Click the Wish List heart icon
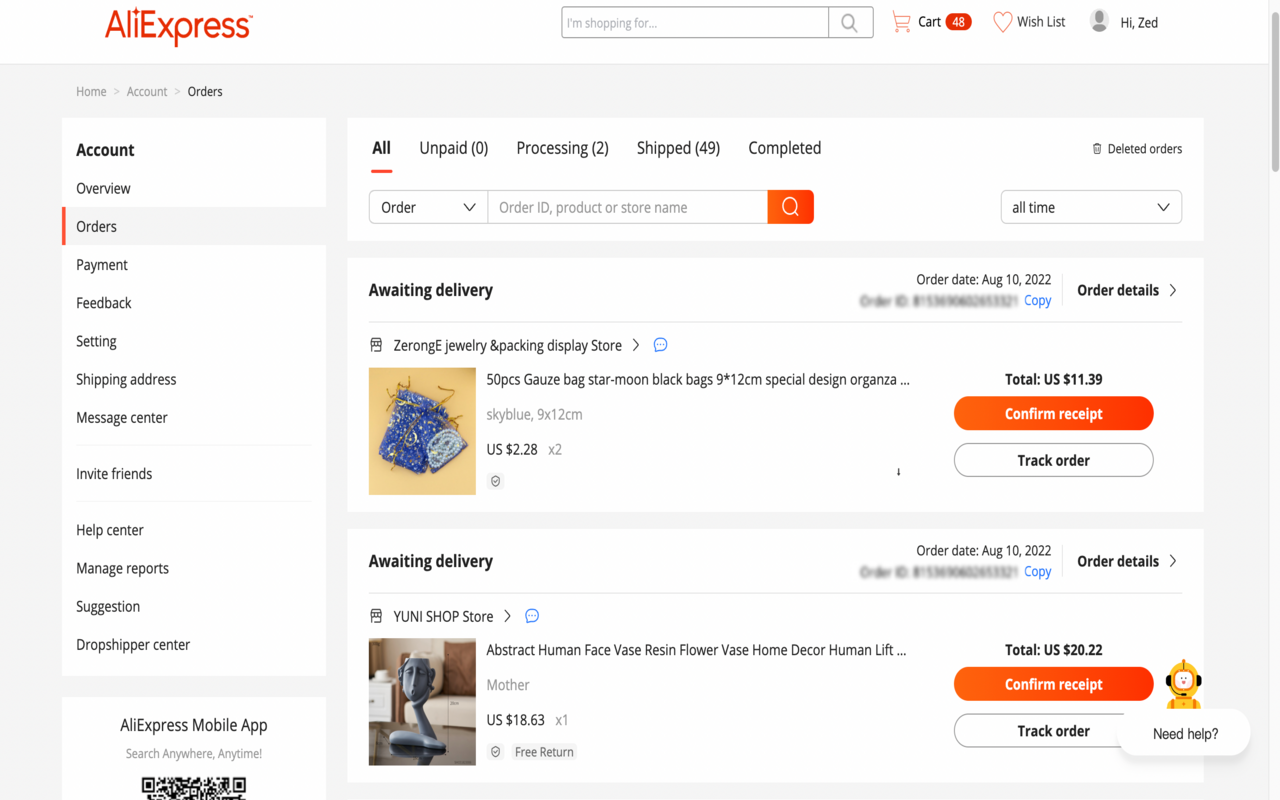 (x=1002, y=21)
